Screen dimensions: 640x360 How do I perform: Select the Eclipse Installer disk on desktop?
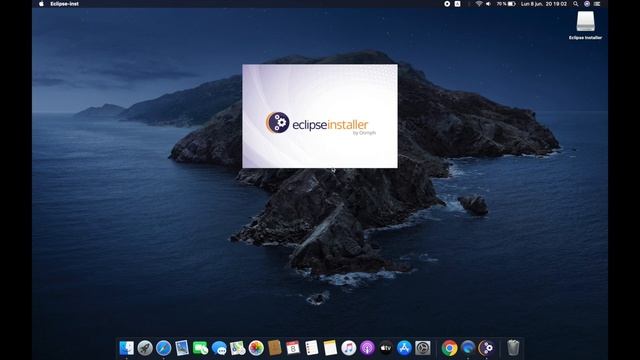pyautogui.click(x=585, y=25)
